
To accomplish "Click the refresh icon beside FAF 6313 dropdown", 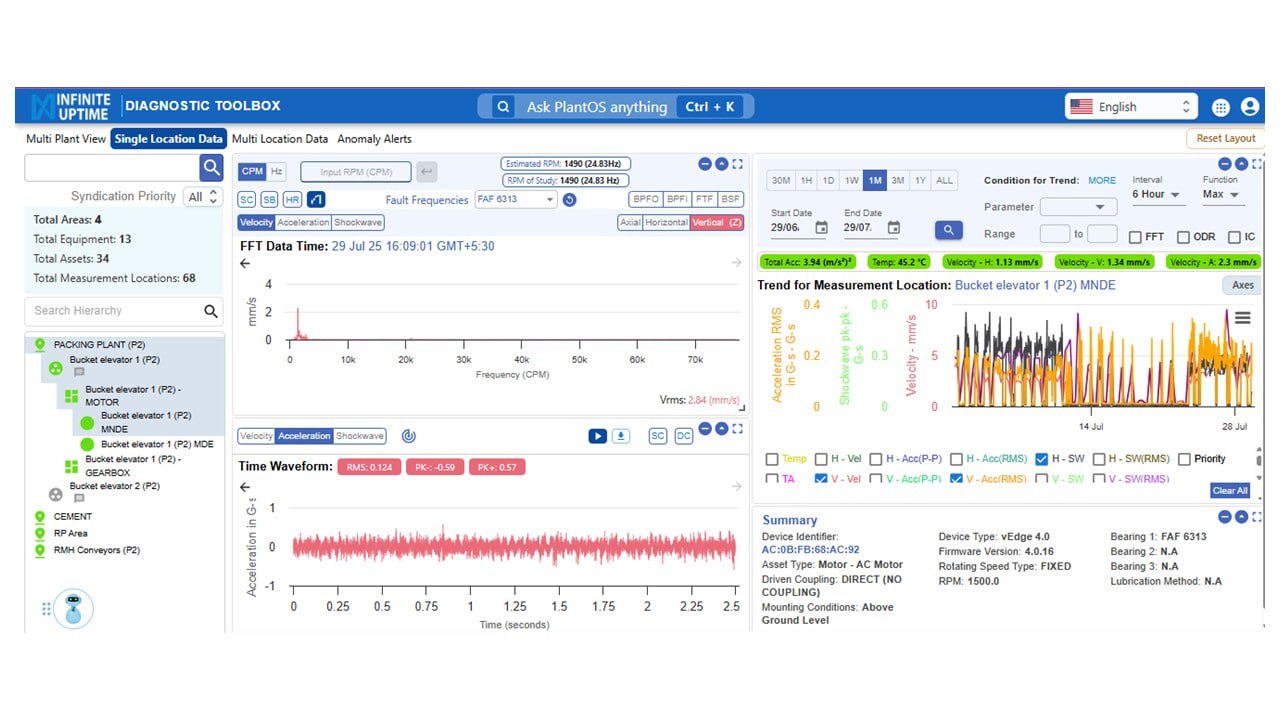I will pyautogui.click(x=570, y=200).
